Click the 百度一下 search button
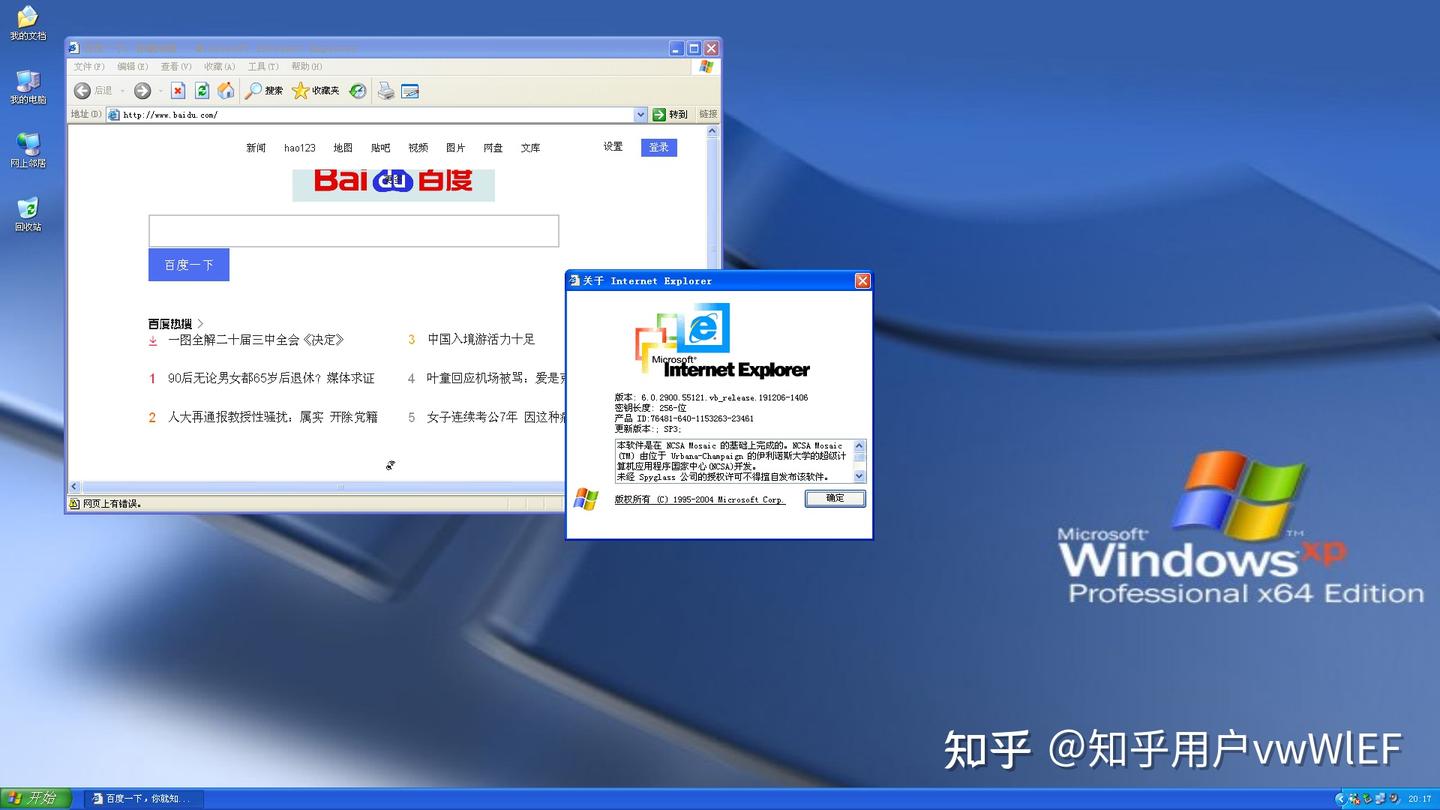The height and width of the screenshot is (810, 1440). click(188, 264)
